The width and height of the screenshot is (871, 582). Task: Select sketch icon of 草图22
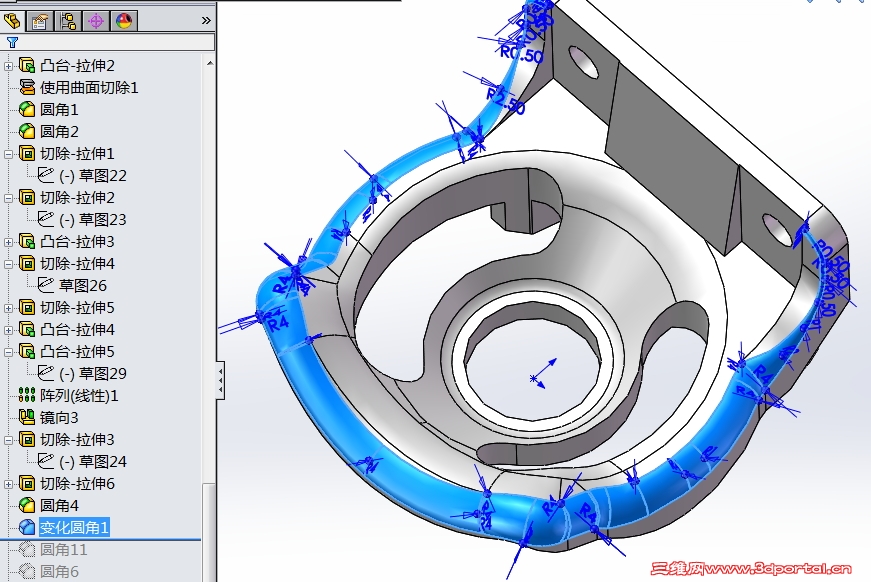(x=46, y=175)
